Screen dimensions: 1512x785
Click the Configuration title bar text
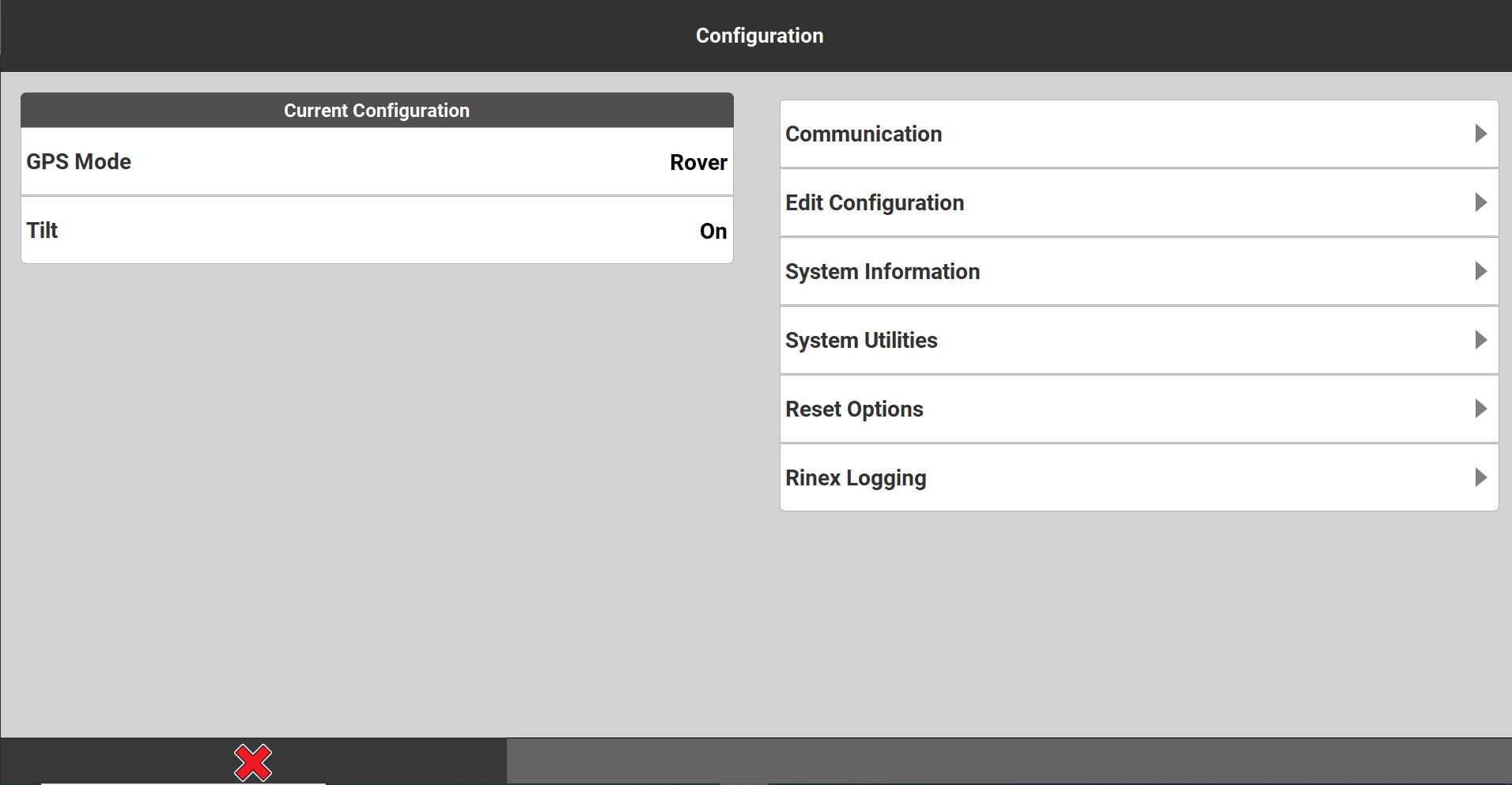coord(759,36)
